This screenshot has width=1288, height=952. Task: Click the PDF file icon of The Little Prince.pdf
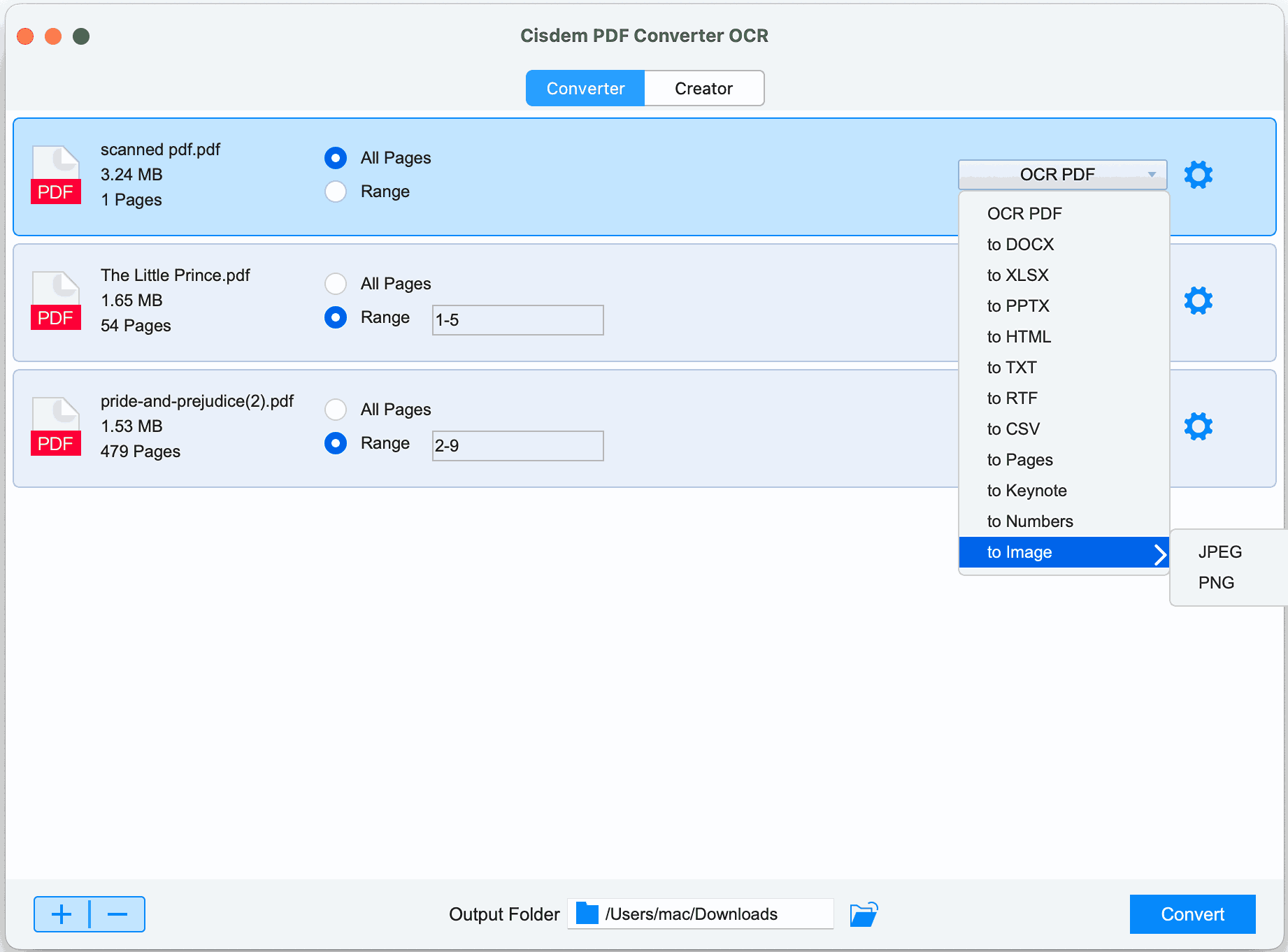tap(56, 301)
